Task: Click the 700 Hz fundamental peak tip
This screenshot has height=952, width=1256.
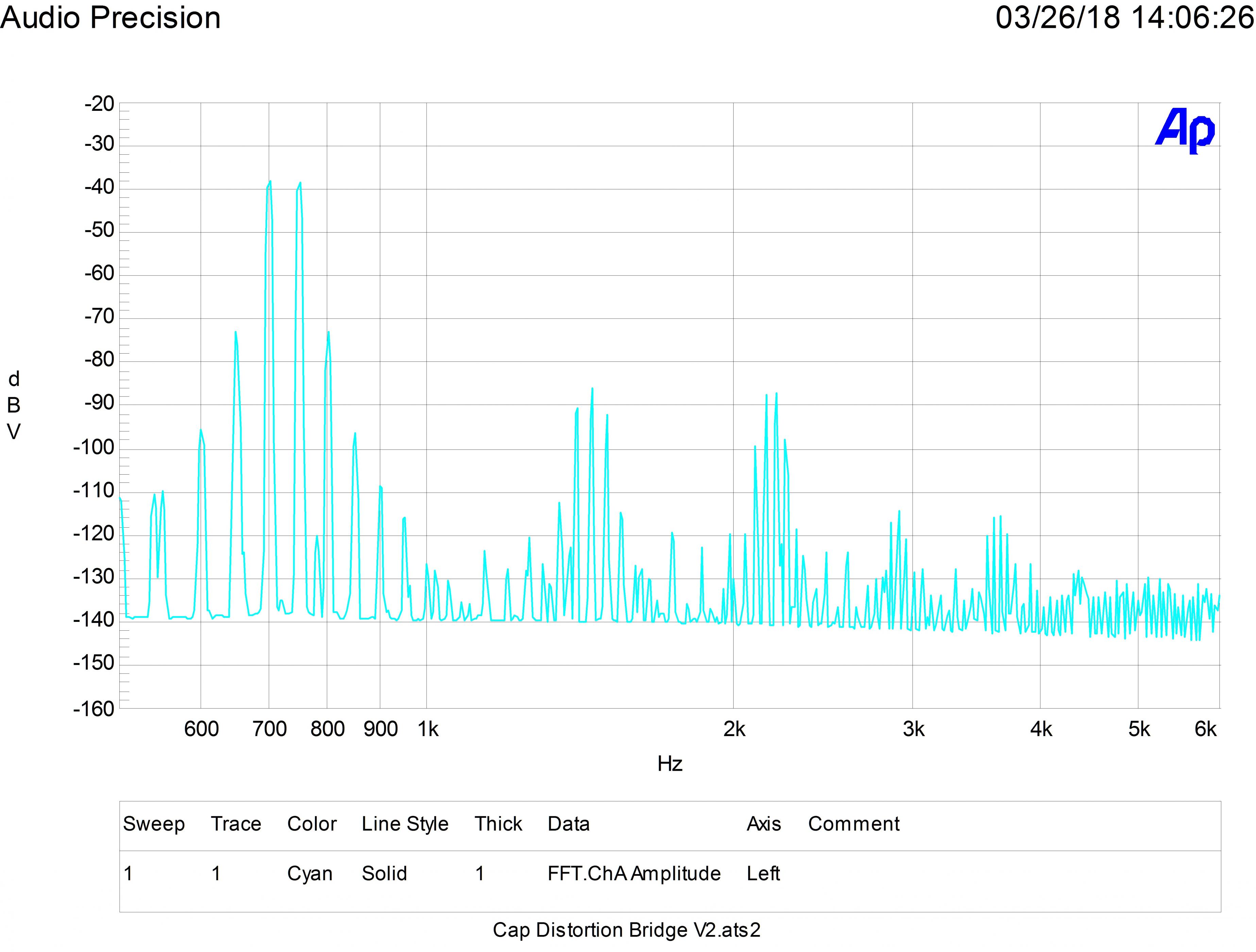Action: click(270, 181)
